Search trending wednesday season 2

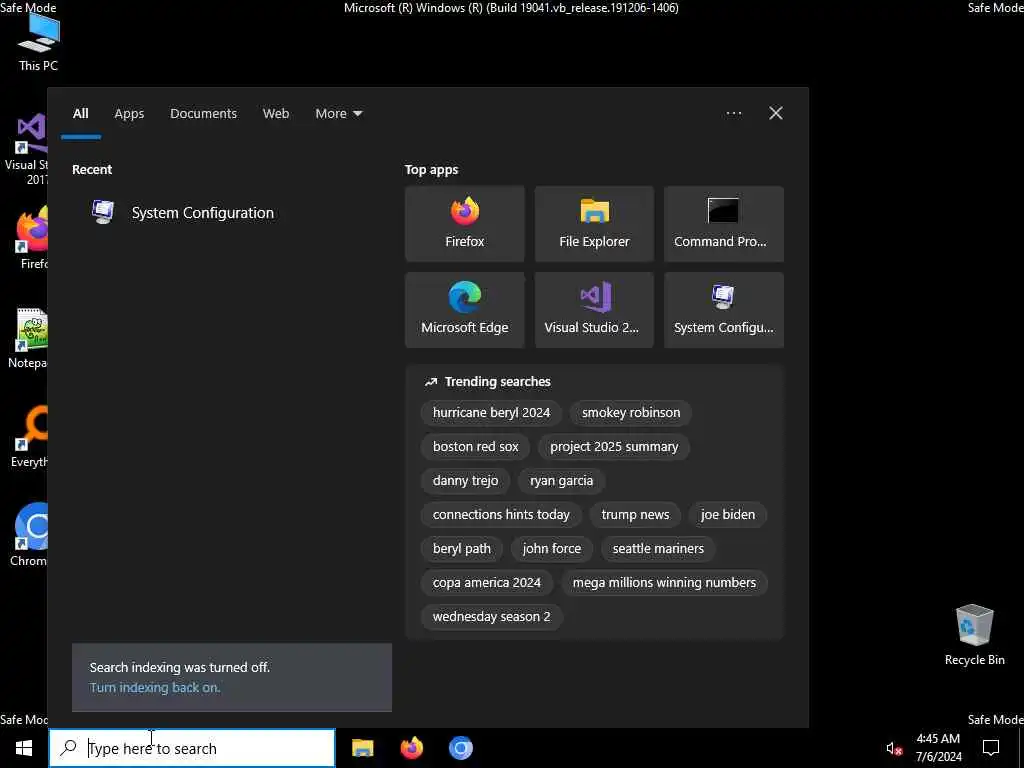pos(491,616)
